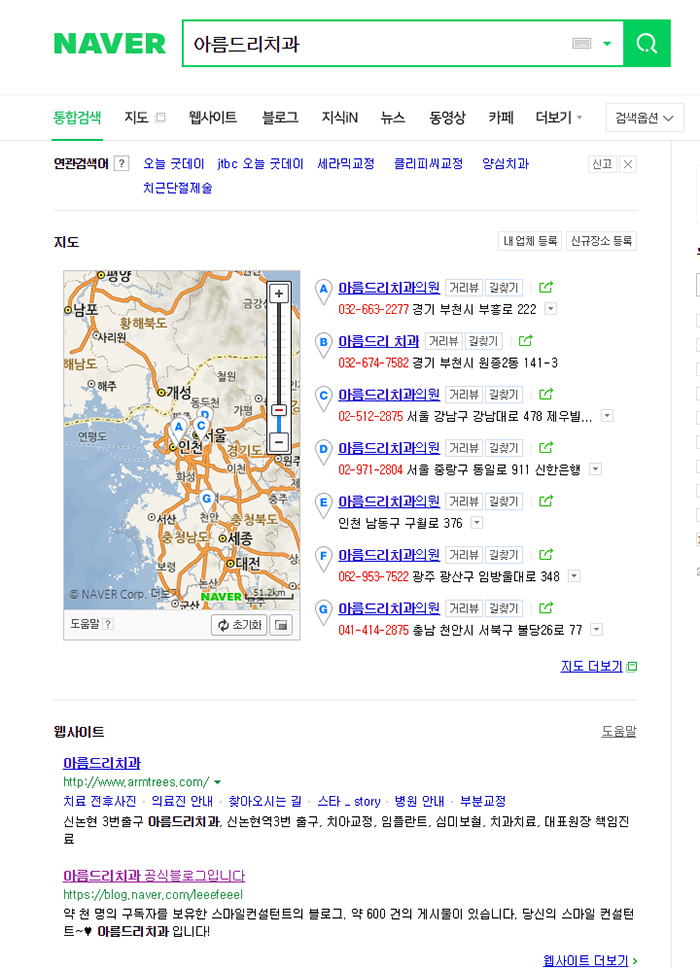
Task: Open 아름드리치과 website result title
Action: (102, 763)
